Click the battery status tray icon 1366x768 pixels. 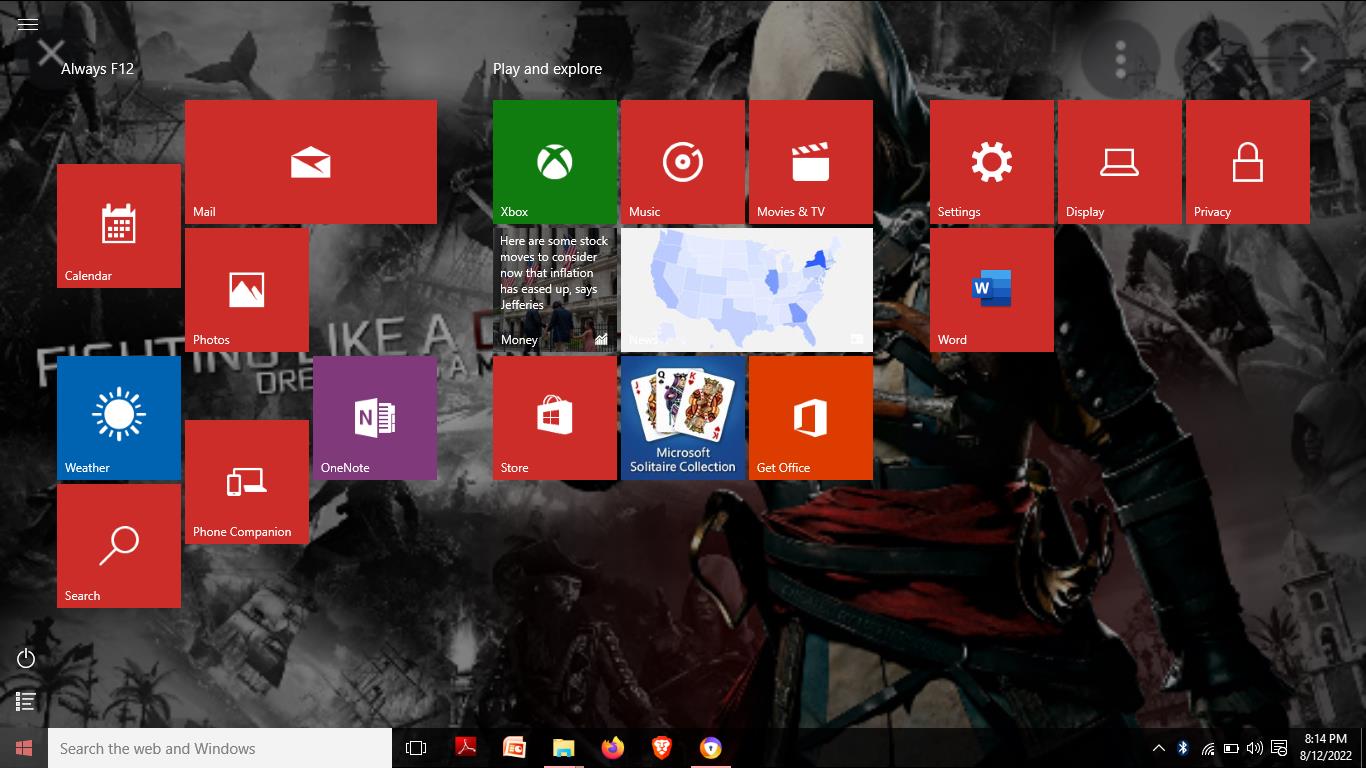(1231, 748)
